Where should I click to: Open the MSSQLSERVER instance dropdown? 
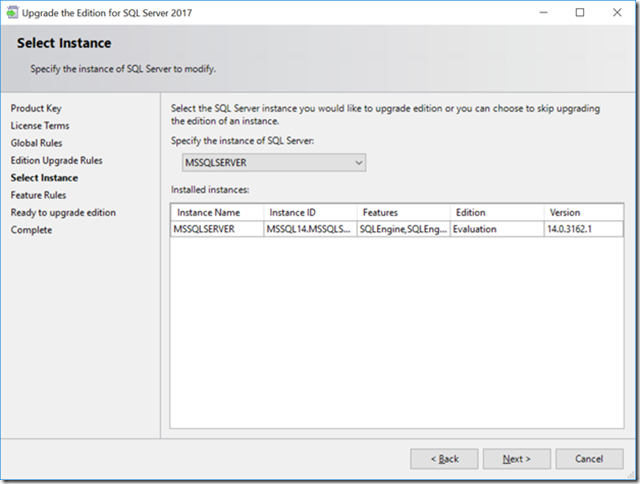[273, 162]
